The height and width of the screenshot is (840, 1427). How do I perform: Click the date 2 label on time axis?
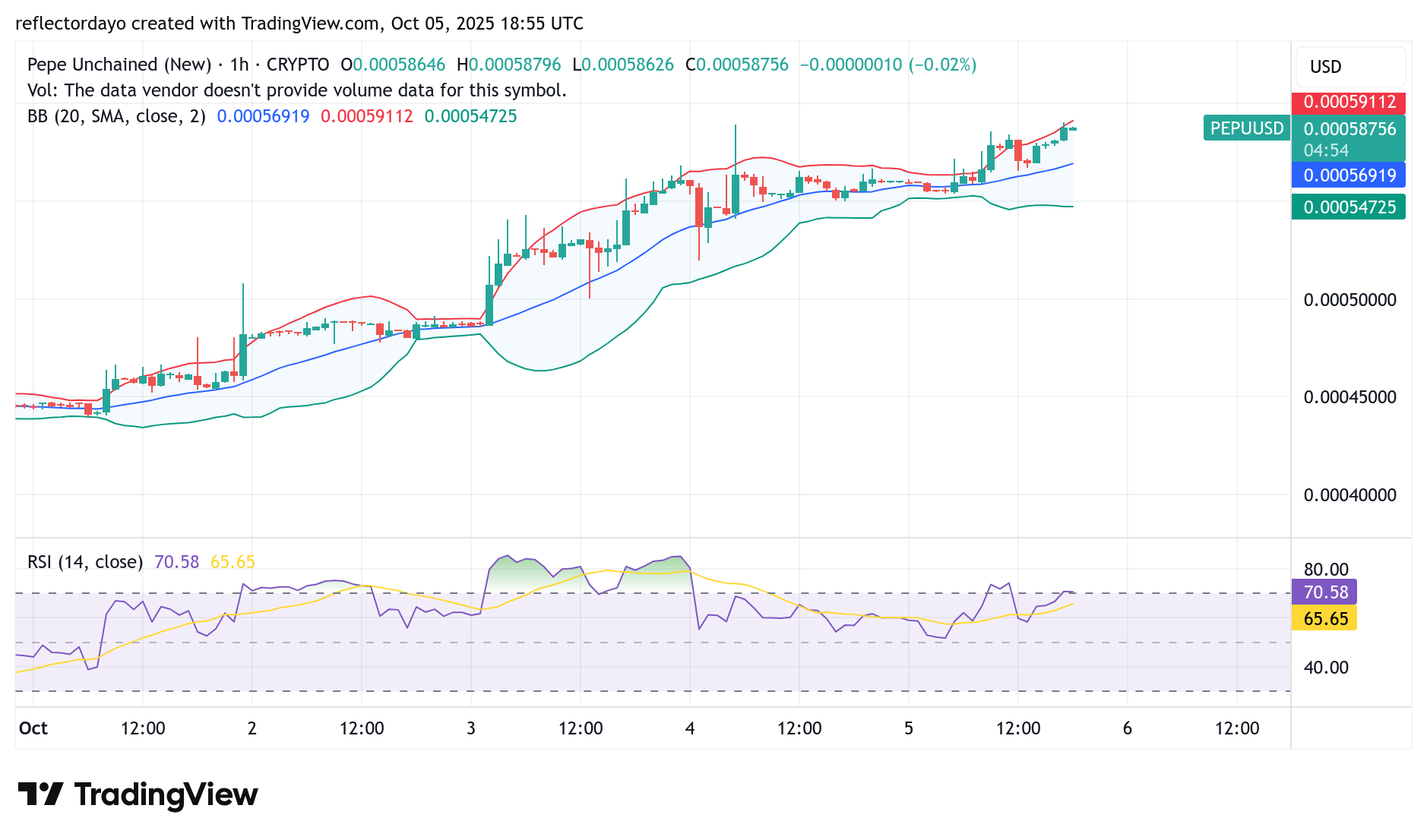[x=252, y=728]
